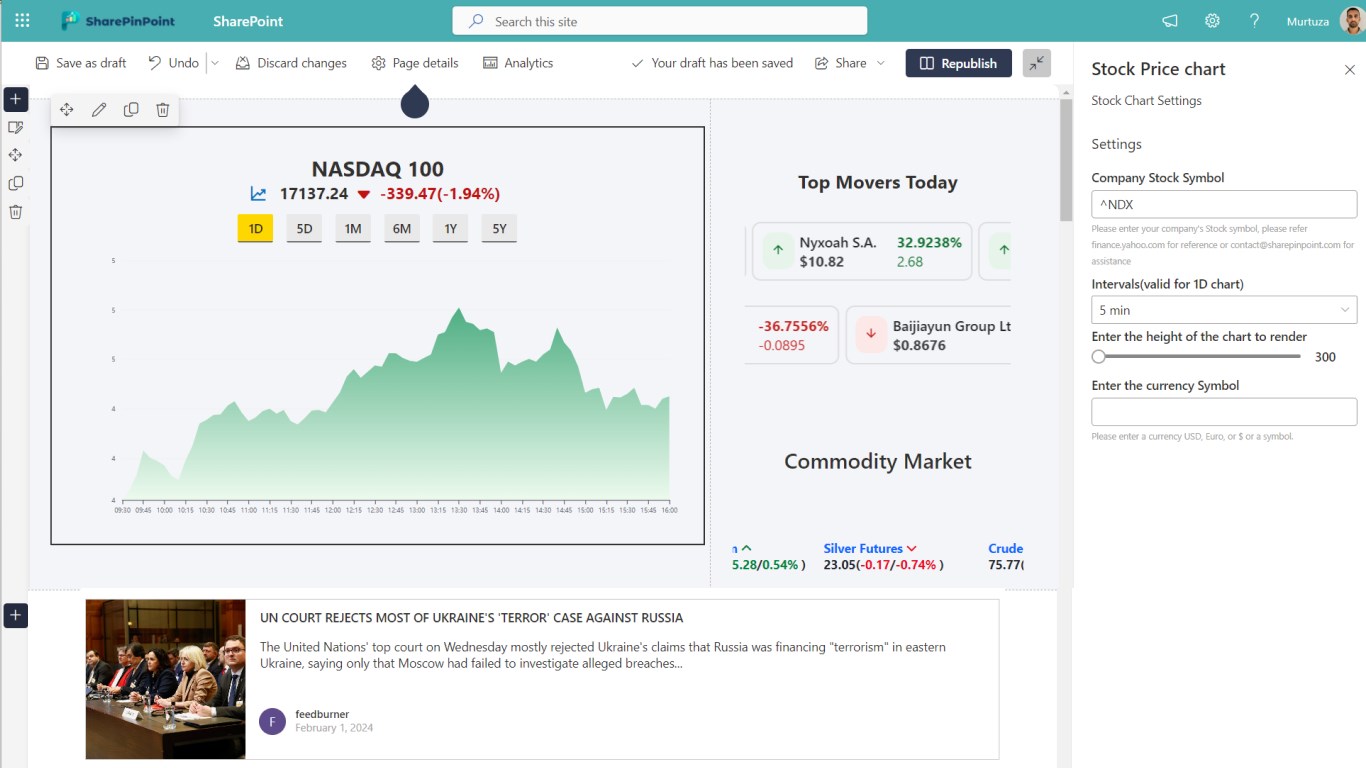Viewport: 1366px width, 768px height.
Task: Delete the stock chart web part
Action: [x=163, y=110]
